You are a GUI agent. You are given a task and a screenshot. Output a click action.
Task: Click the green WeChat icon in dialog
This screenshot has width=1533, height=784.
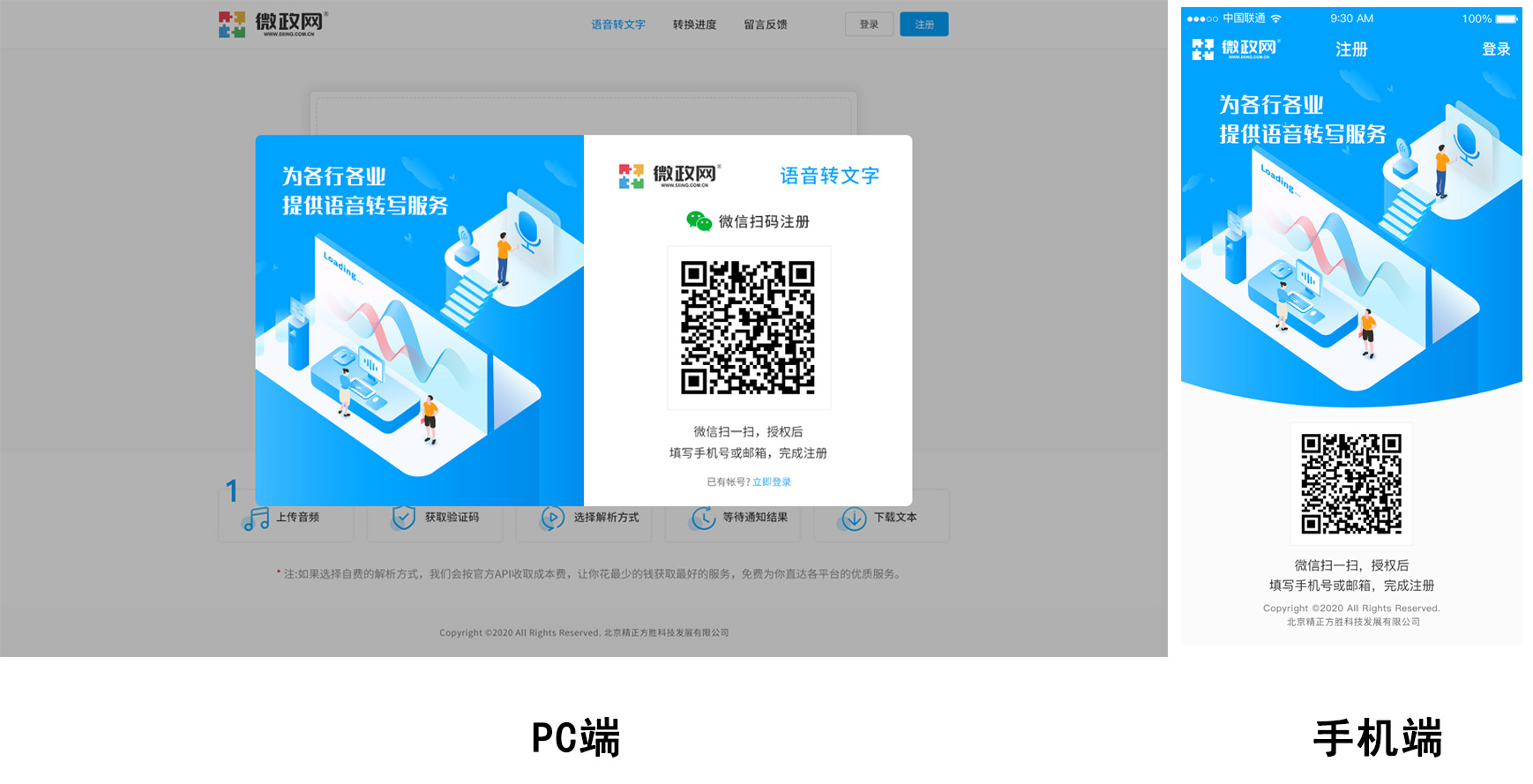[x=699, y=221]
